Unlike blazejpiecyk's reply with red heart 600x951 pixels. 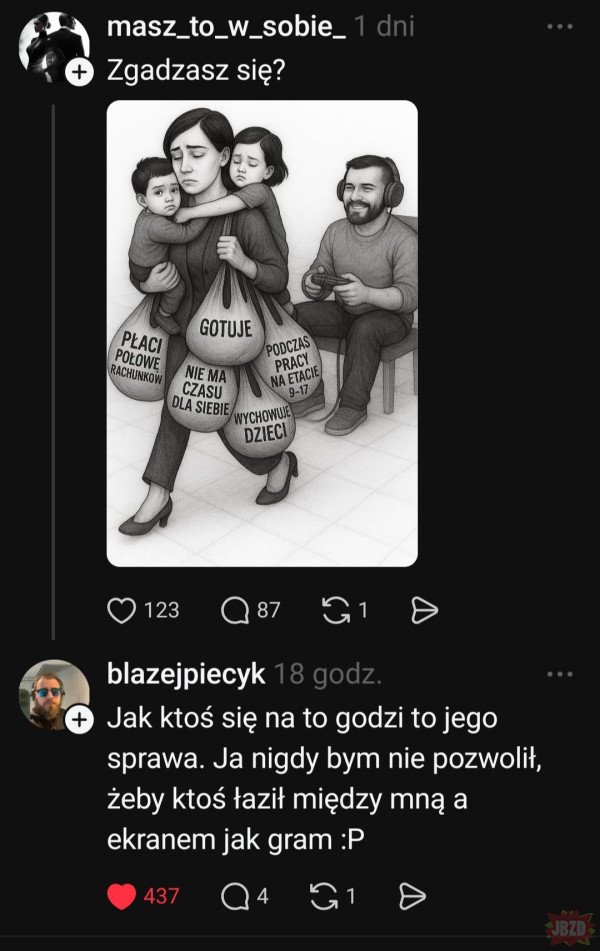(x=121, y=896)
